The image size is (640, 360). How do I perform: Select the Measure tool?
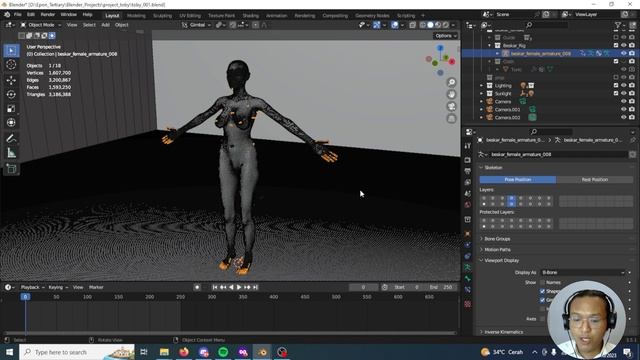(x=11, y=153)
